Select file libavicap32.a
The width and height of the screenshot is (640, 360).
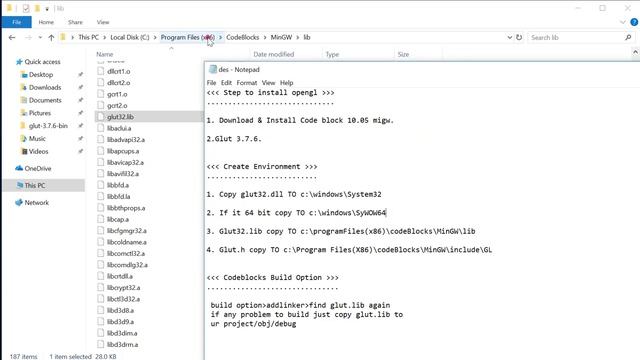125,162
